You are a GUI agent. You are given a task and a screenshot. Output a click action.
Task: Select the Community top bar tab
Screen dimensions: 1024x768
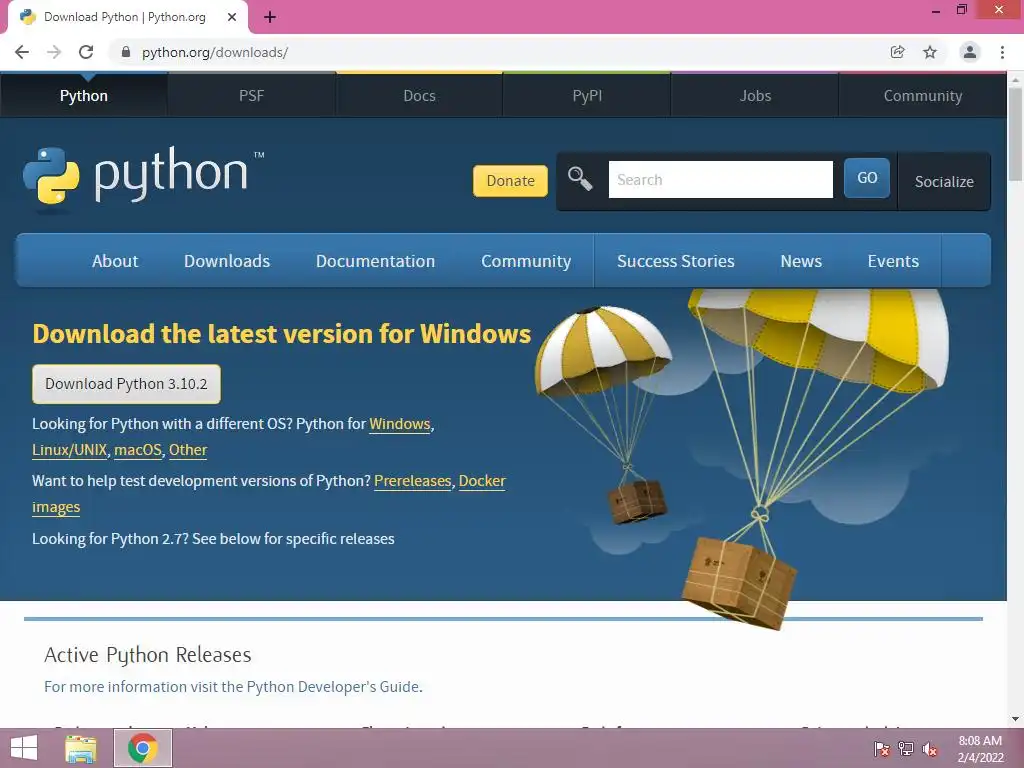pos(923,95)
